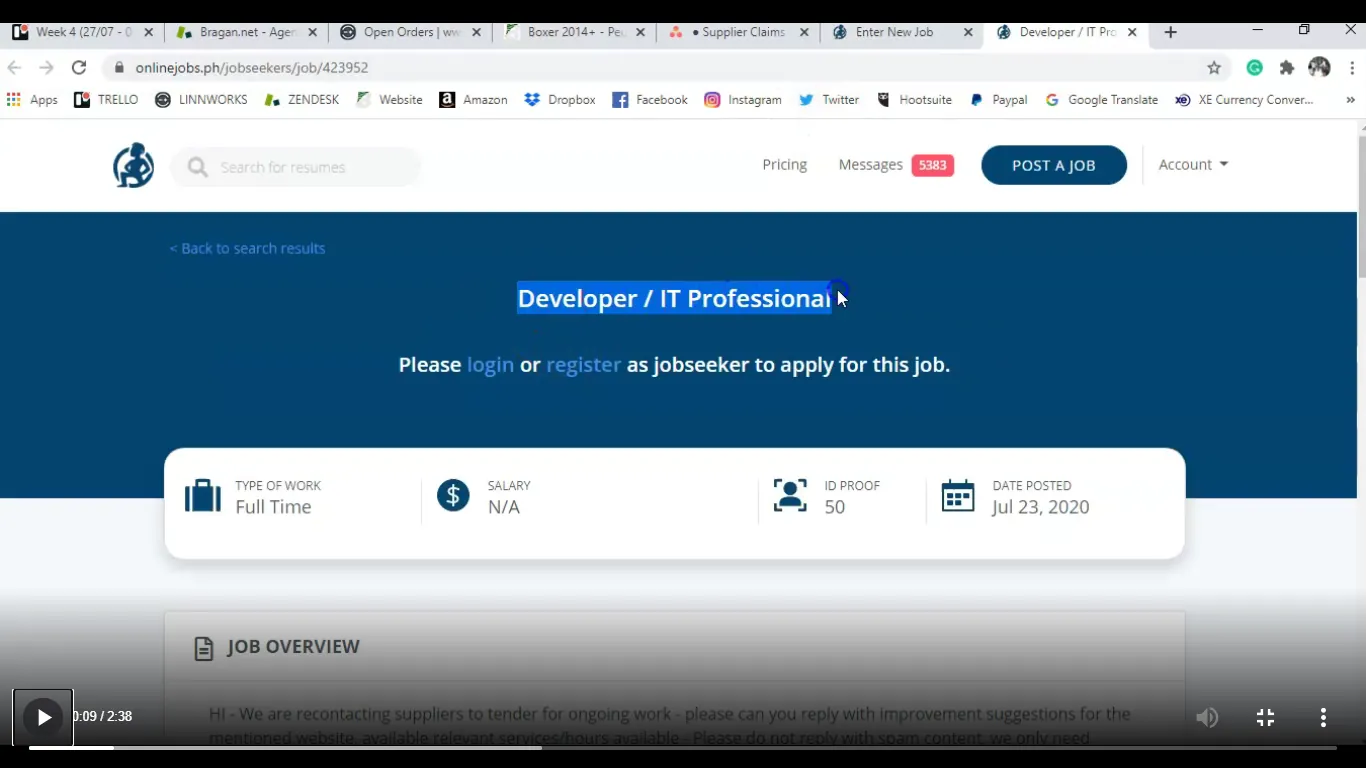Click the browser forward arrow
Screen dimensions: 1366x768
(x=46, y=67)
